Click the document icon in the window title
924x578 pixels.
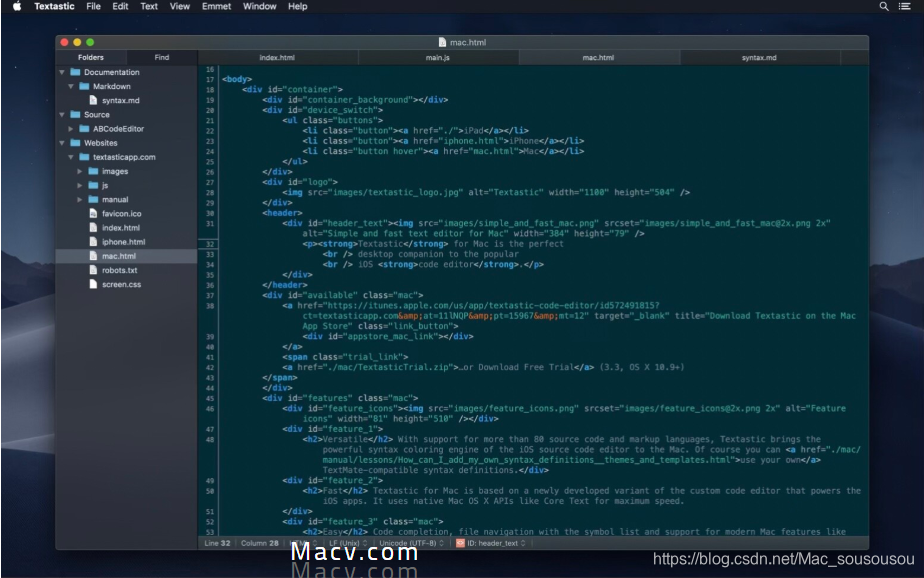click(443, 42)
